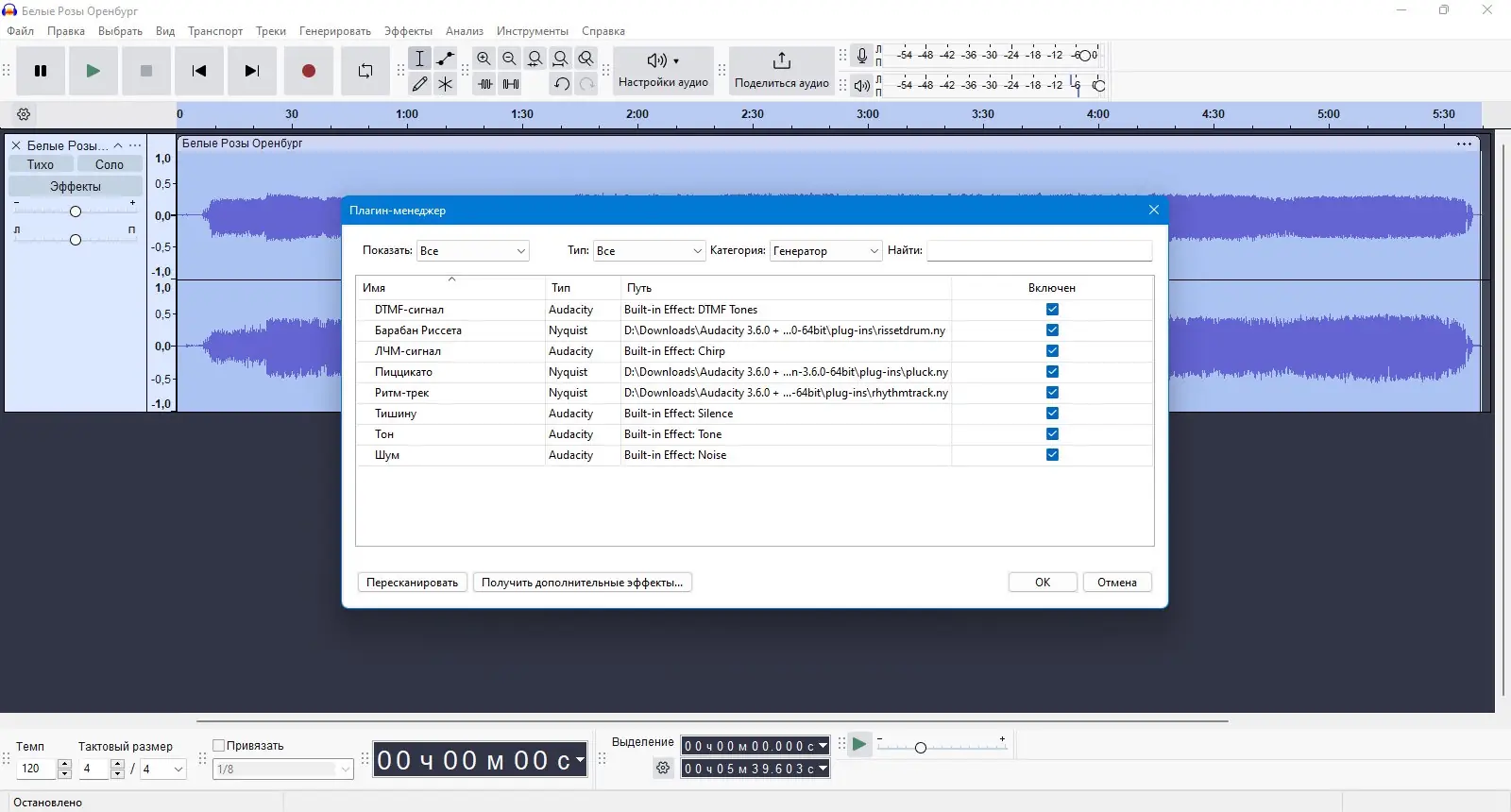Uncheck the Пиццикато enabled checkbox
Viewport: 1511px width, 812px height.
[1052, 372]
